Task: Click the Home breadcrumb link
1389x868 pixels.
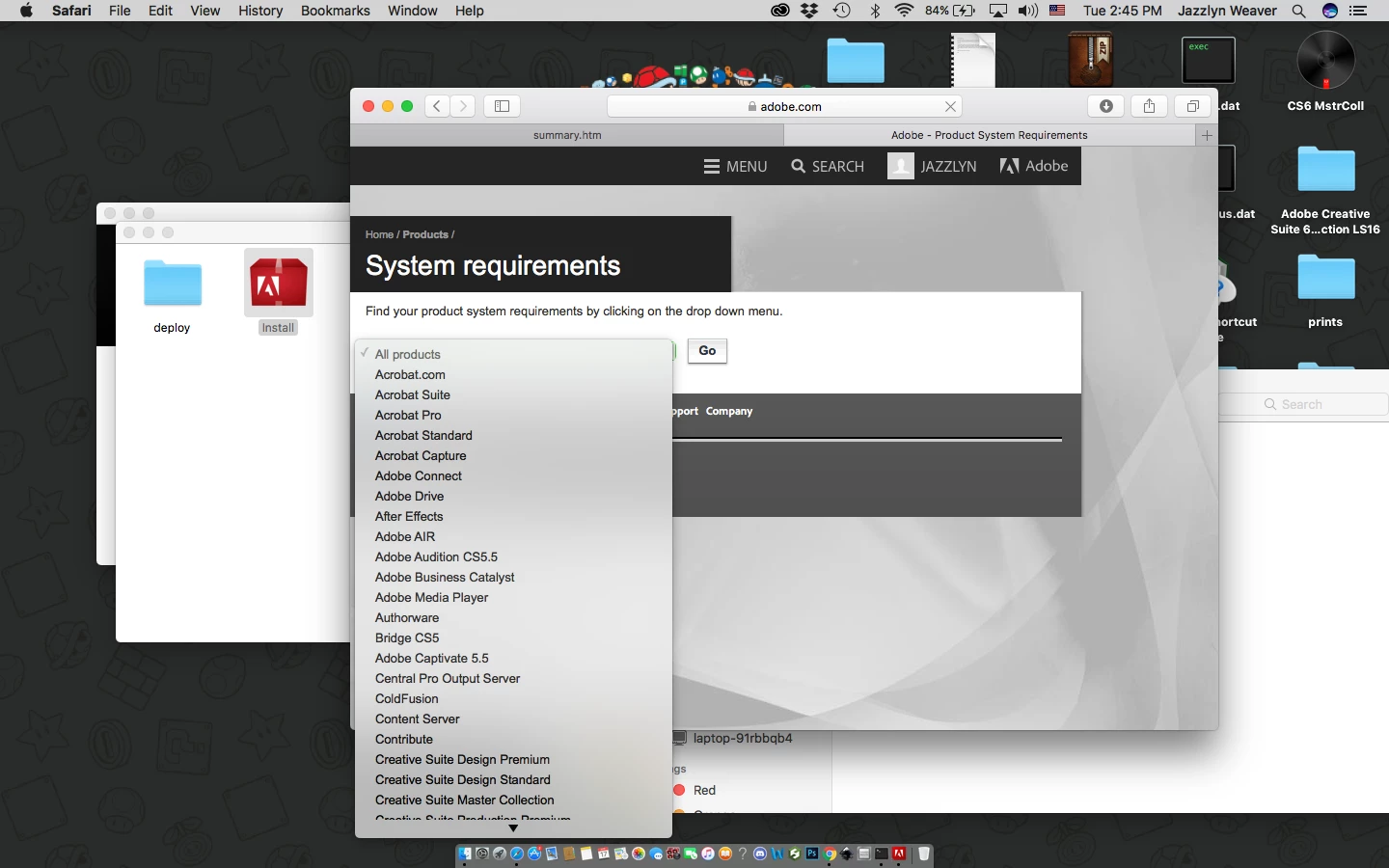Action: (x=379, y=234)
